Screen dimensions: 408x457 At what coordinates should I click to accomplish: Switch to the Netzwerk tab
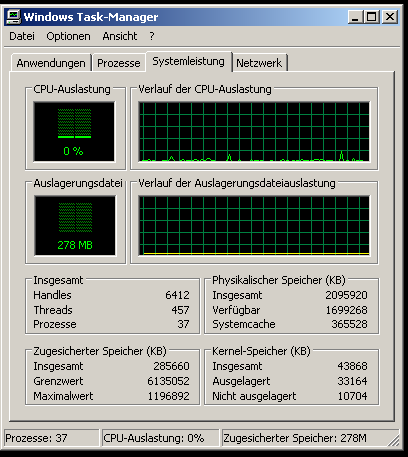[x=259, y=63]
